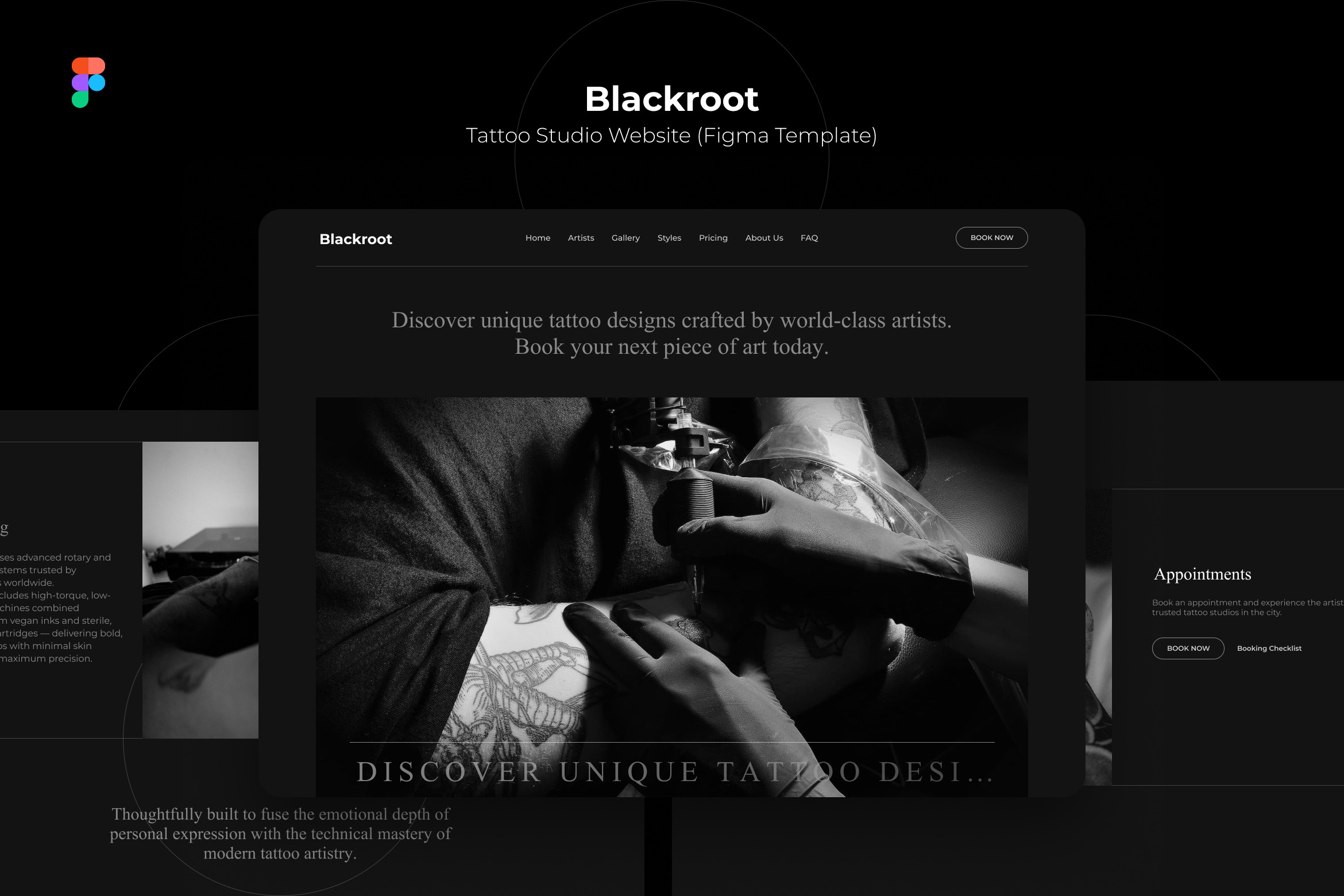Go to the Artists page
Screen dimensions: 1344x896
pos(581,238)
